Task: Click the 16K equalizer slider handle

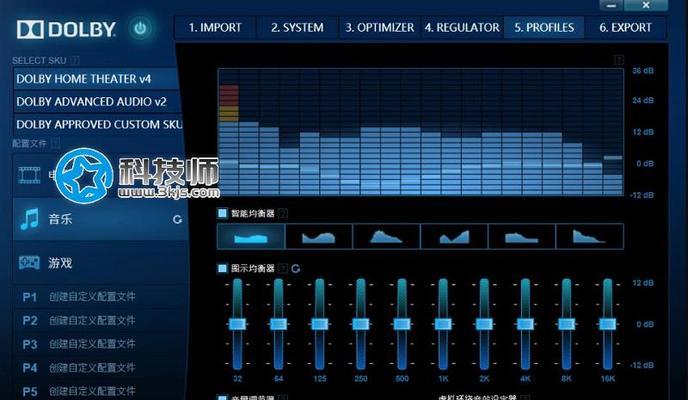Action: [608, 324]
